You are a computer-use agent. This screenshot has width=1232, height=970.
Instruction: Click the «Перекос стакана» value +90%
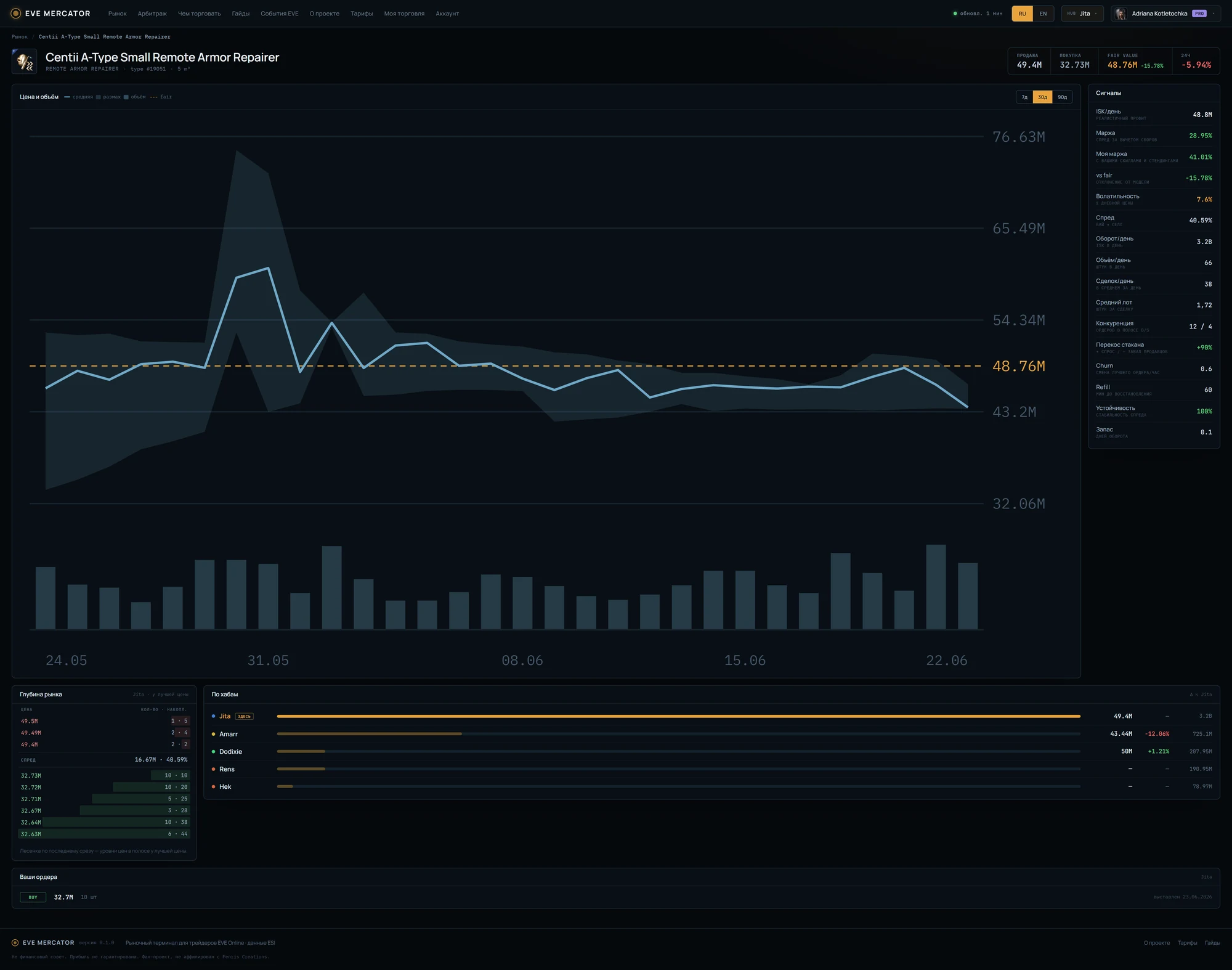[x=1204, y=348]
